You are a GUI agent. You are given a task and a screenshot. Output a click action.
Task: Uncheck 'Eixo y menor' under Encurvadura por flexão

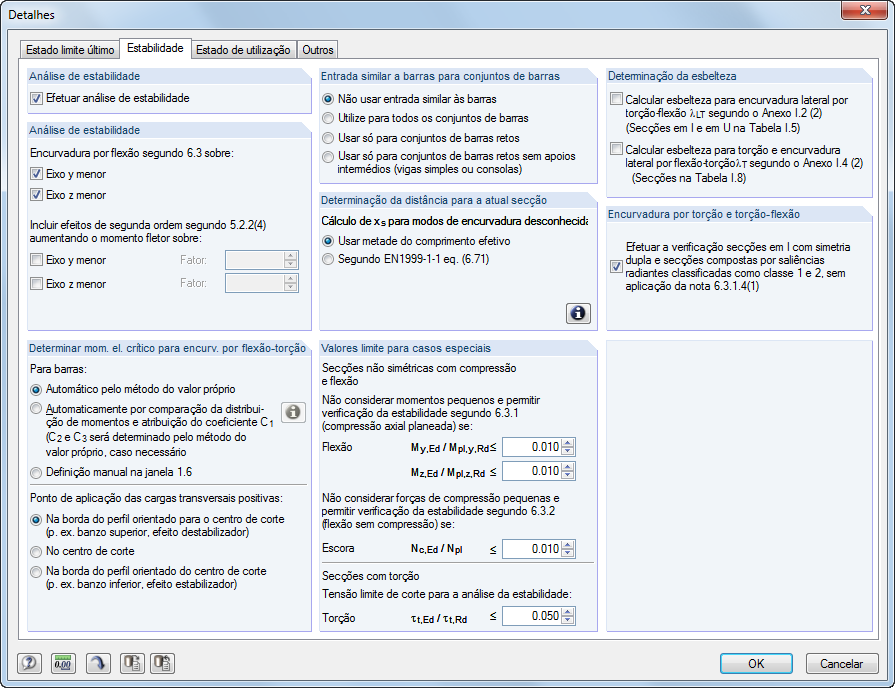[x=37, y=174]
